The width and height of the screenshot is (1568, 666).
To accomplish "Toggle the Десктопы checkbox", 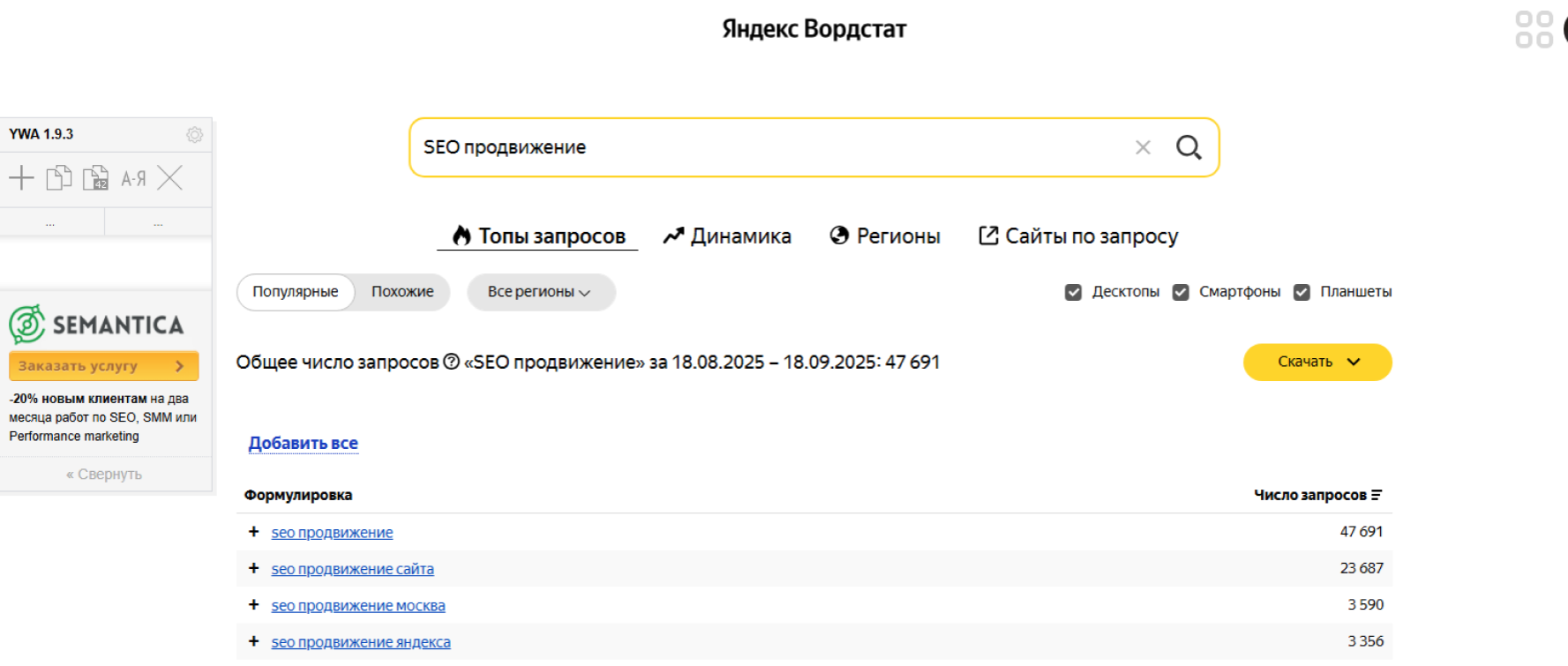I will pyautogui.click(x=1073, y=292).
